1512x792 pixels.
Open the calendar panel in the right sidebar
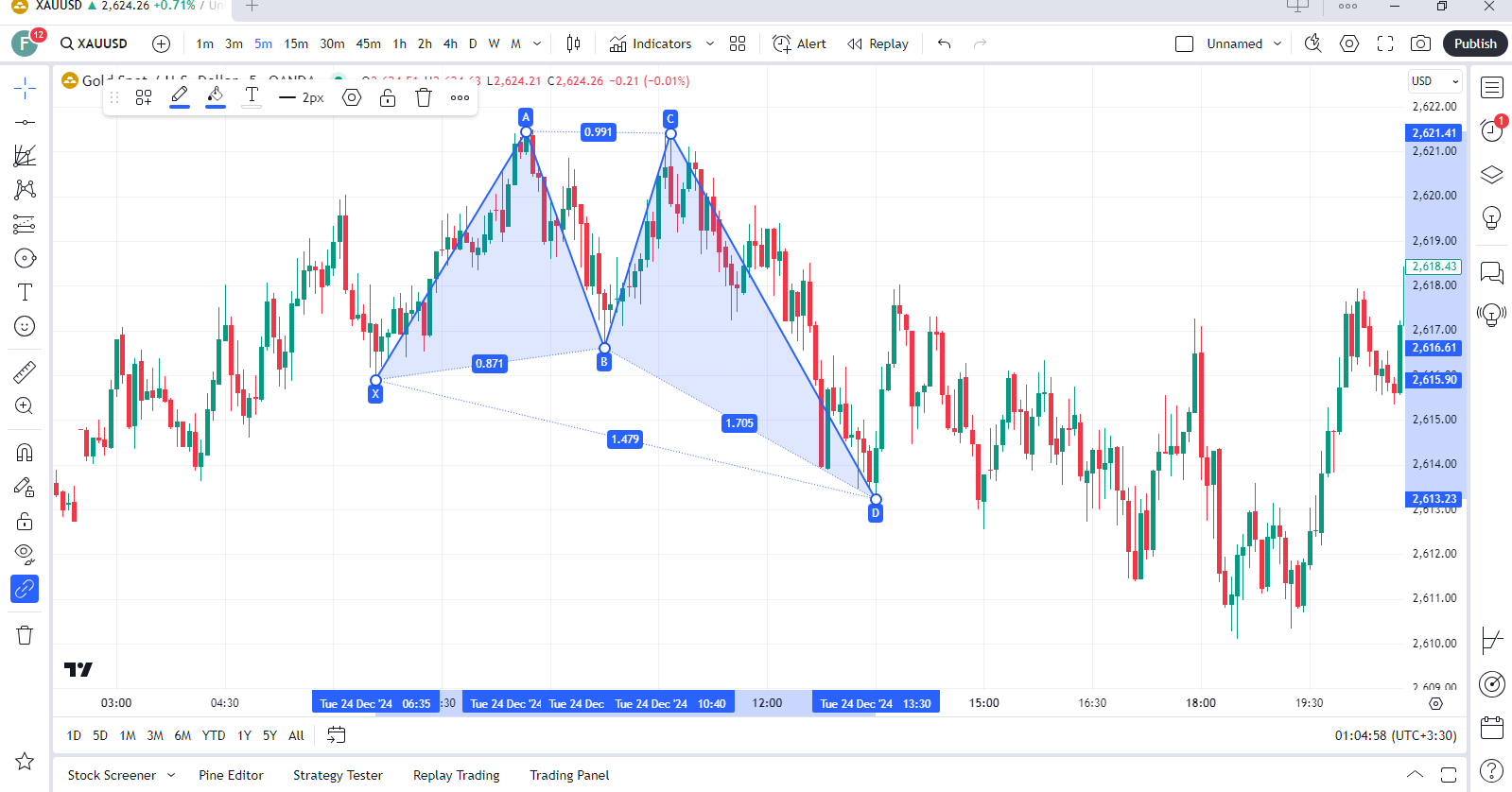pyautogui.click(x=1492, y=727)
